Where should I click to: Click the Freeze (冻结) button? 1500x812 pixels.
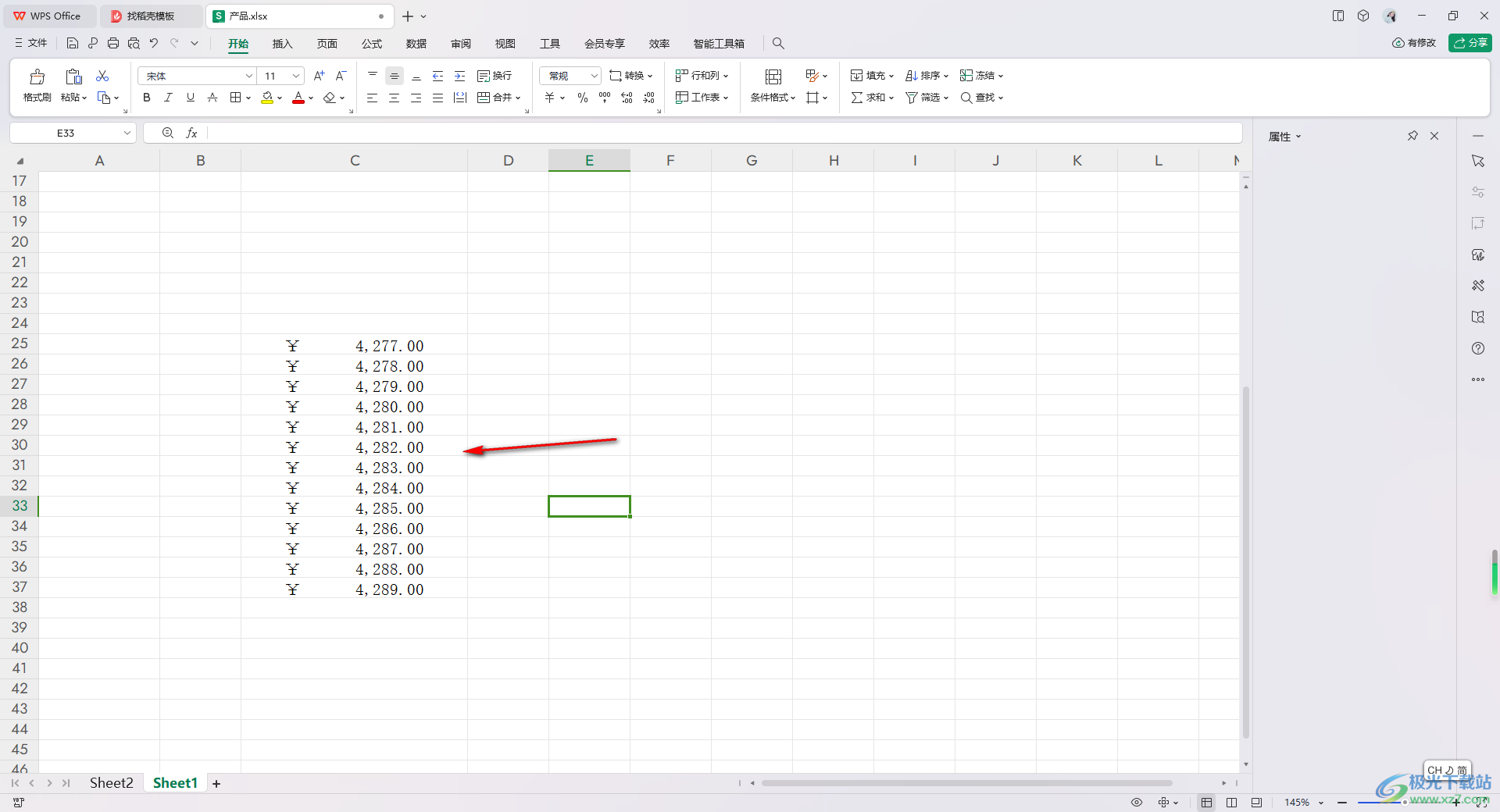[x=981, y=76]
